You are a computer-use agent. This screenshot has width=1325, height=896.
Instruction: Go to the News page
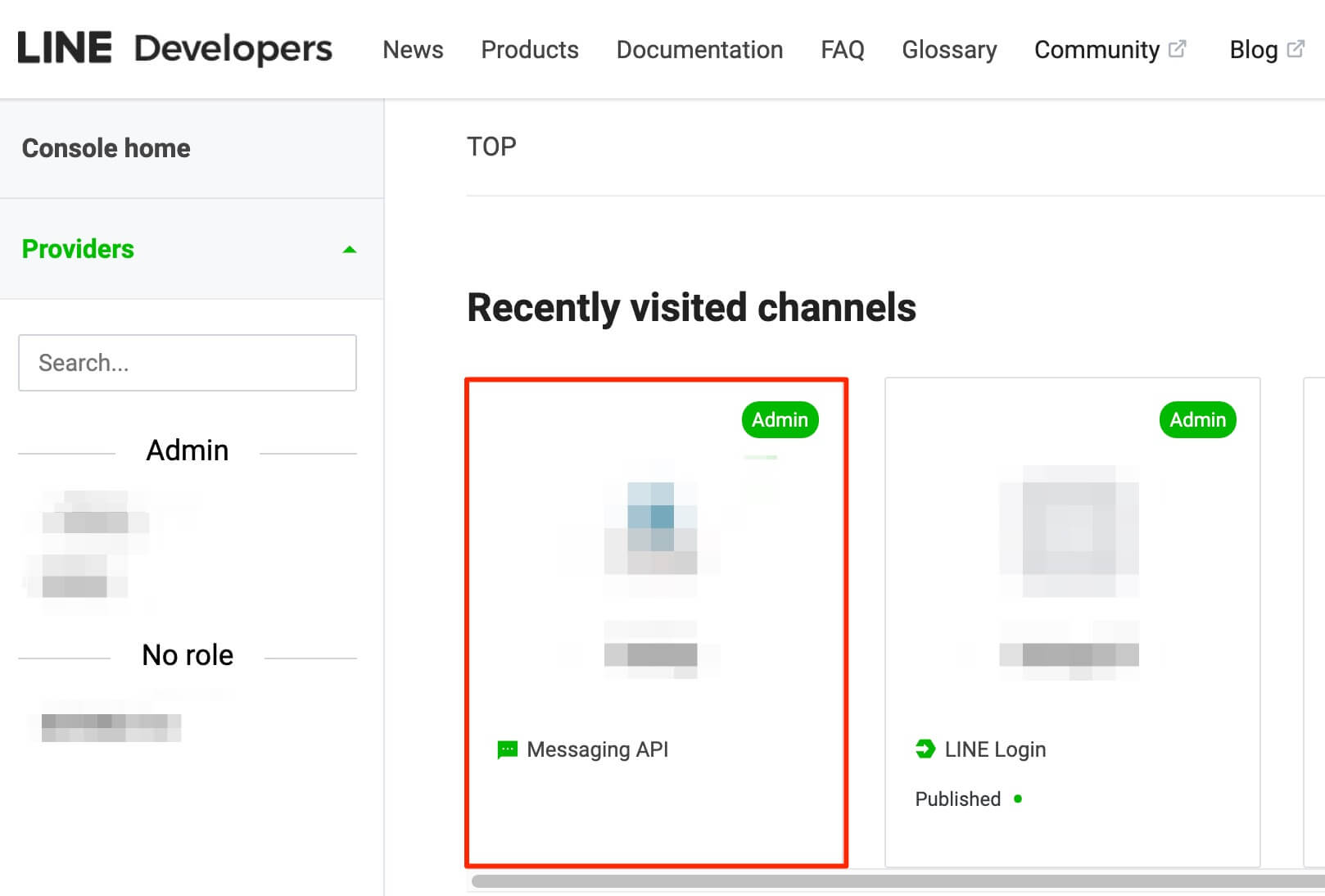[x=413, y=50]
